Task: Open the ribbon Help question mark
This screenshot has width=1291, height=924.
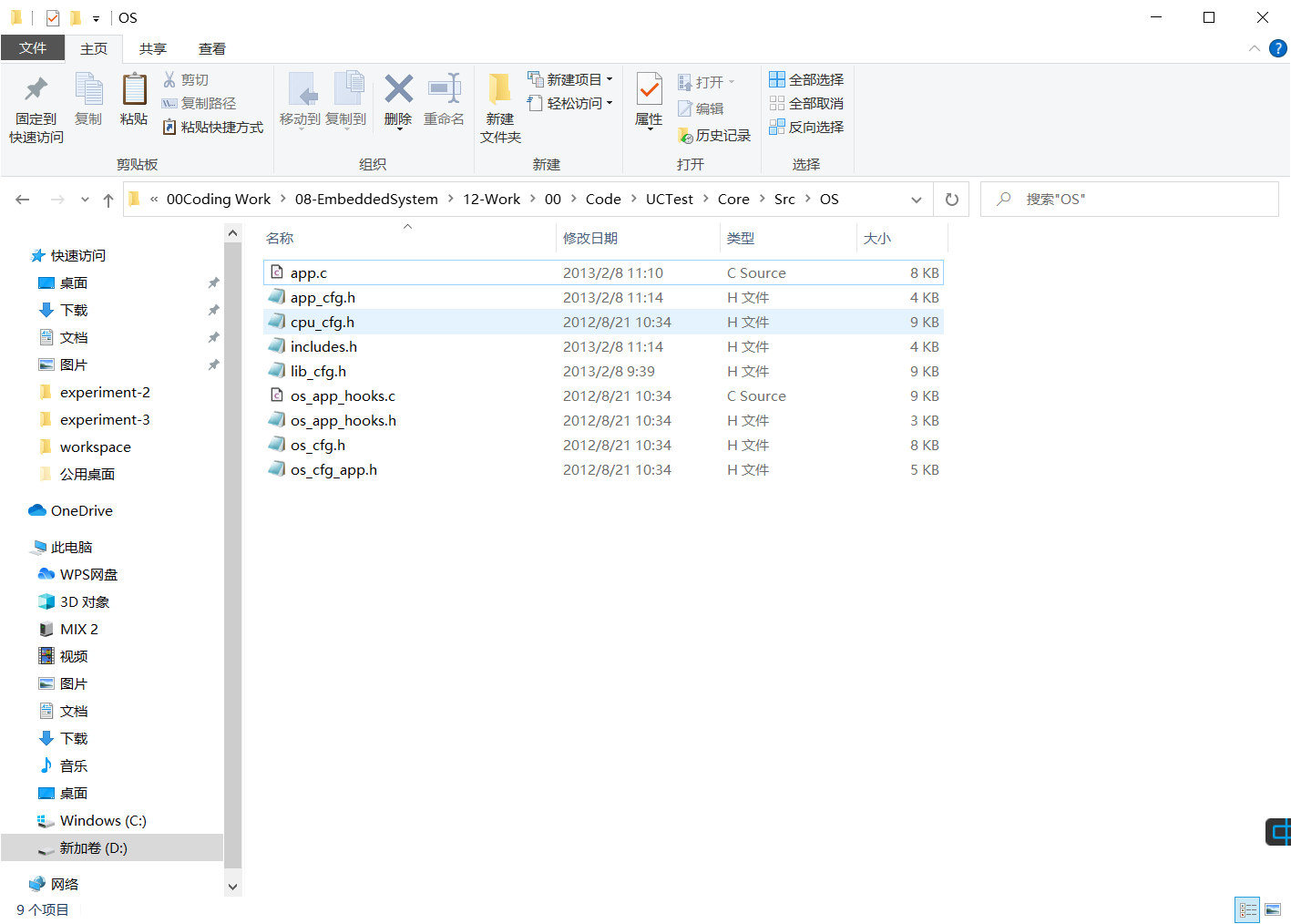Action: tap(1278, 48)
